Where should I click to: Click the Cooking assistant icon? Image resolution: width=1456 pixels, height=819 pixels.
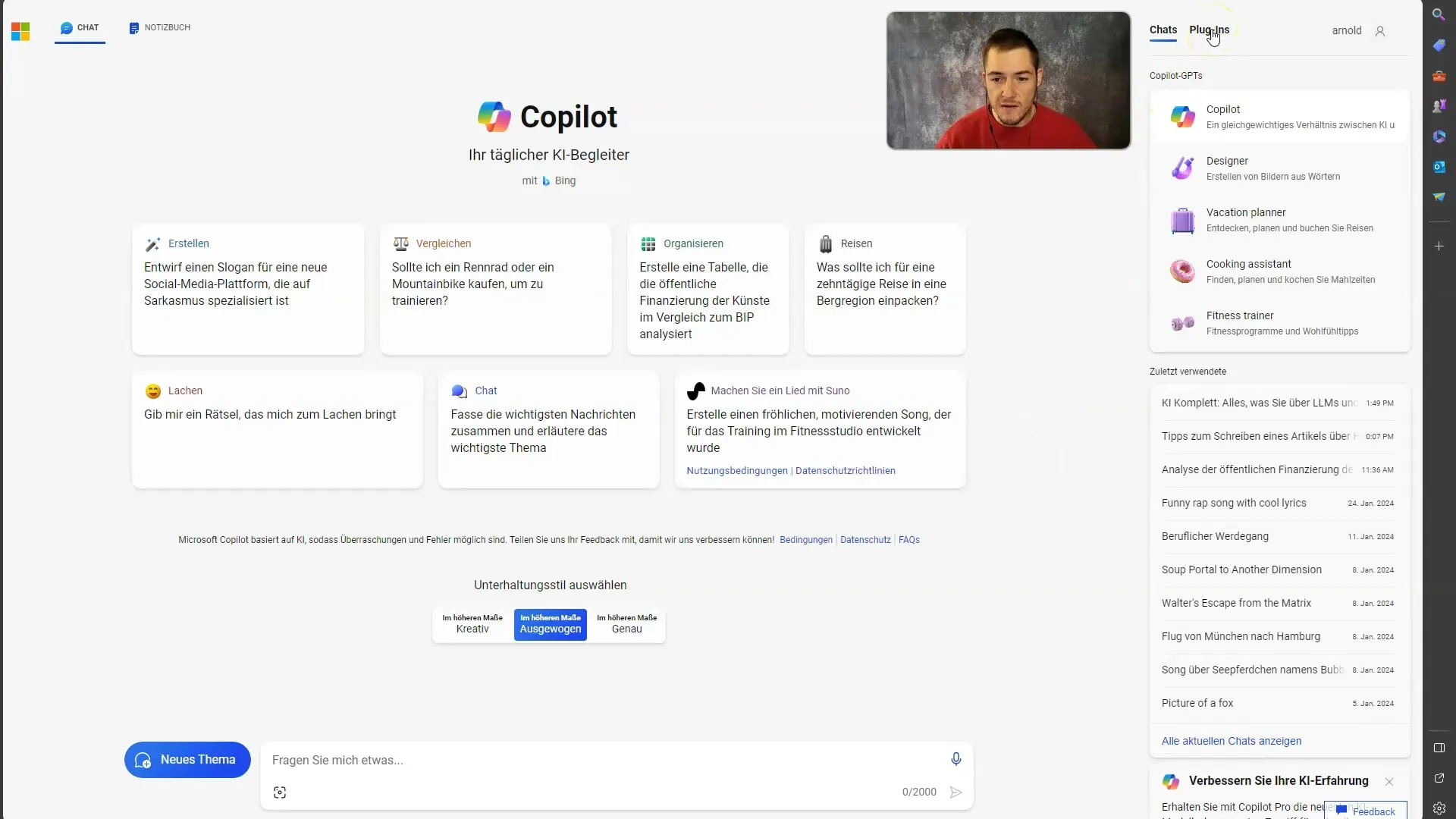click(1182, 270)
